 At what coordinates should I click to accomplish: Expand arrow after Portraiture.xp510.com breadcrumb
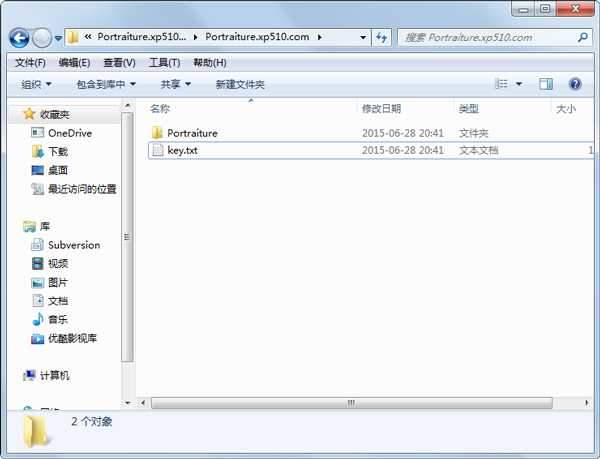[x=320, y=37]
